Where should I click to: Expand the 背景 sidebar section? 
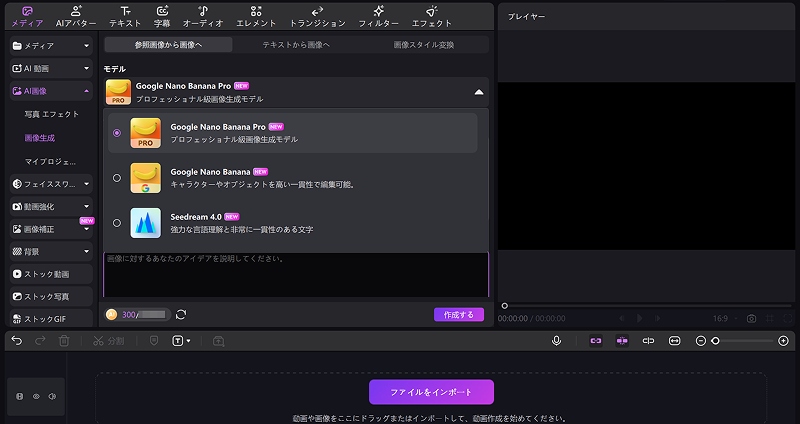[51, 252]
